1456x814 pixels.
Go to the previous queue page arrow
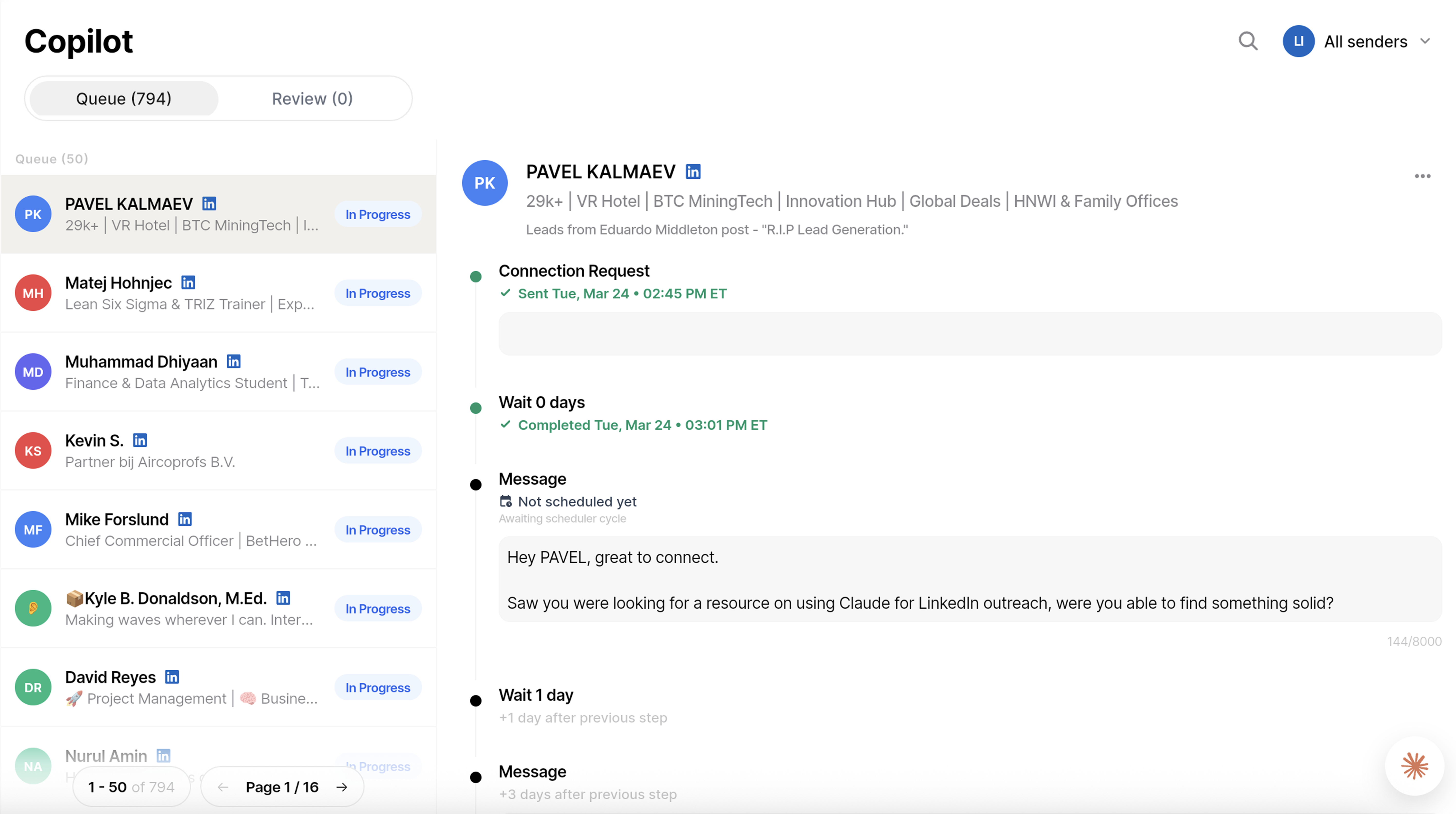(x=223, y=787)
